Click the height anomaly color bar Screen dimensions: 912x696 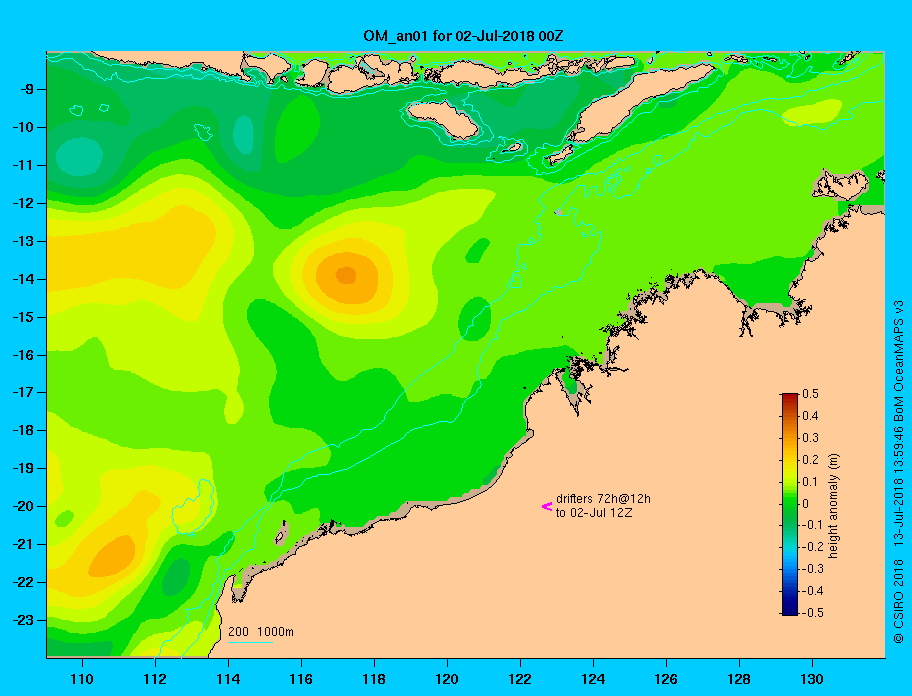790,504
